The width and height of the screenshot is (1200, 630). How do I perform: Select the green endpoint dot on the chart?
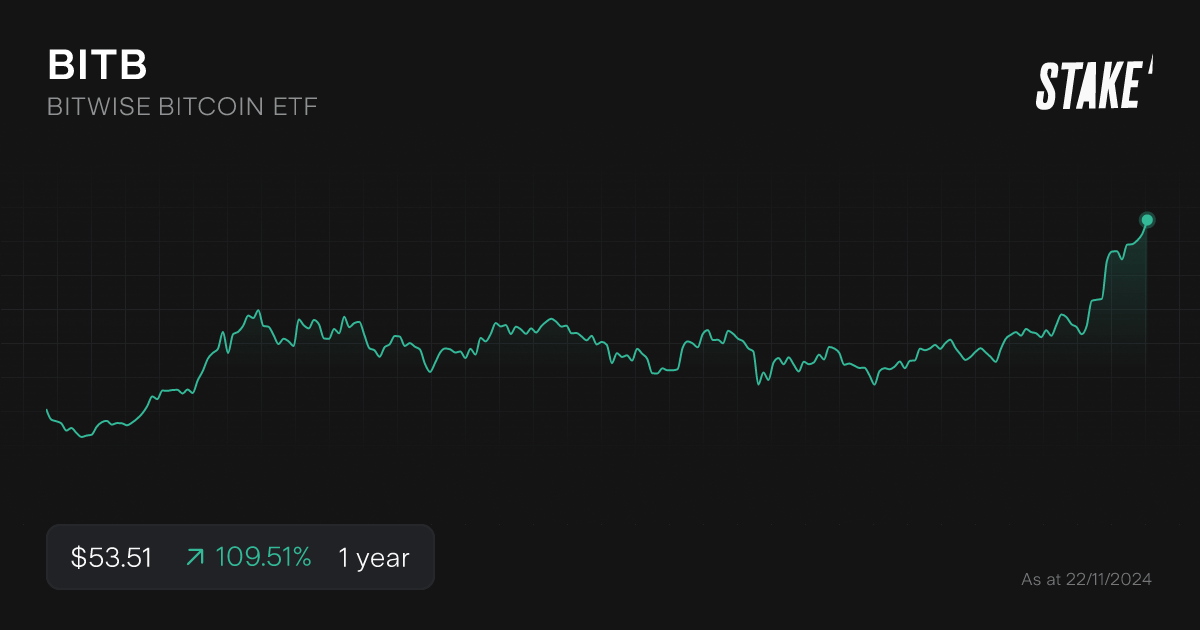pyautogui.click(x=1146, y=220)
